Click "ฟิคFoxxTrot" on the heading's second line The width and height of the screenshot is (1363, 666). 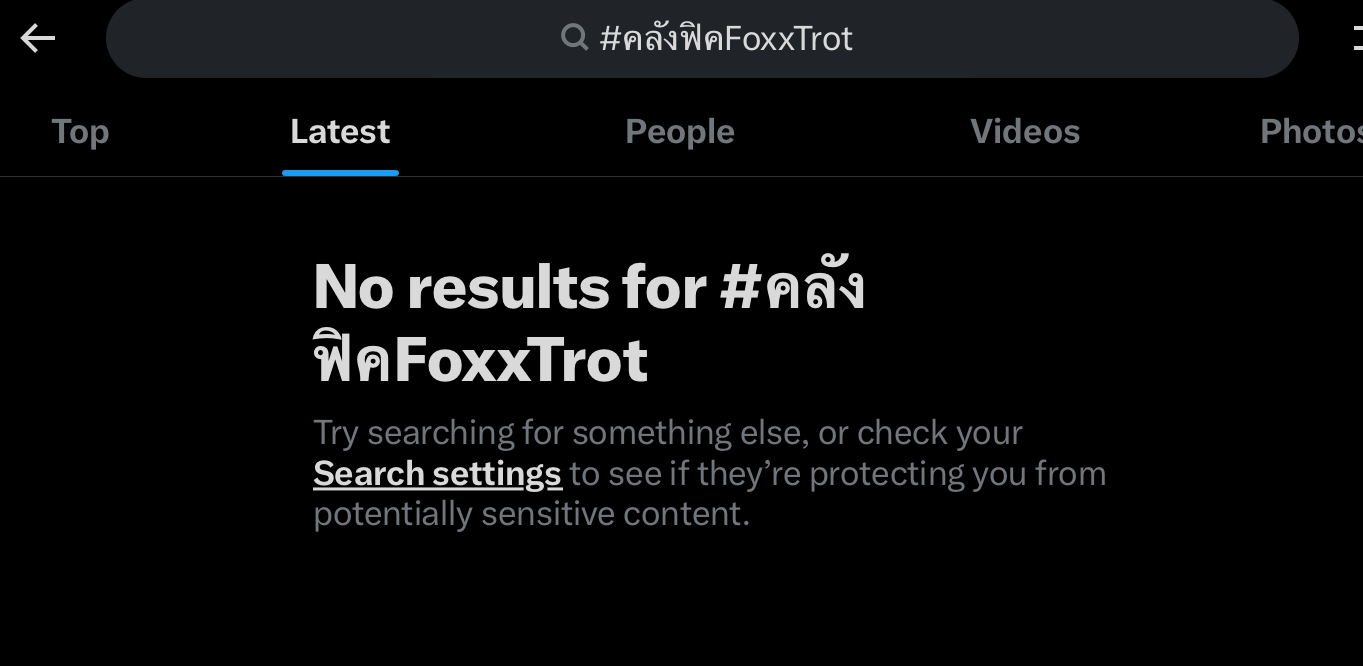coord(480,360)
